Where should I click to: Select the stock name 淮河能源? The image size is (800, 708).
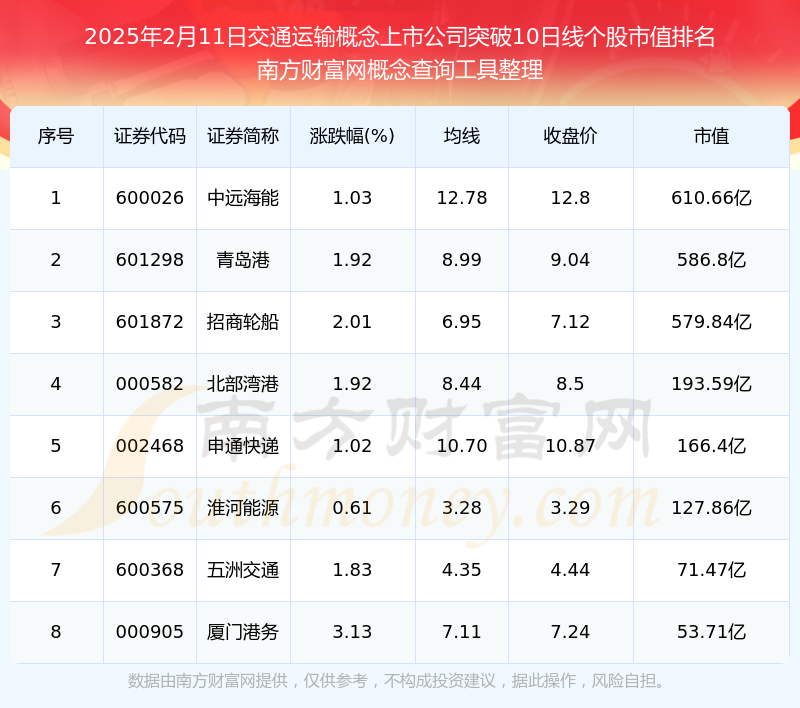(x=243, y=508)
